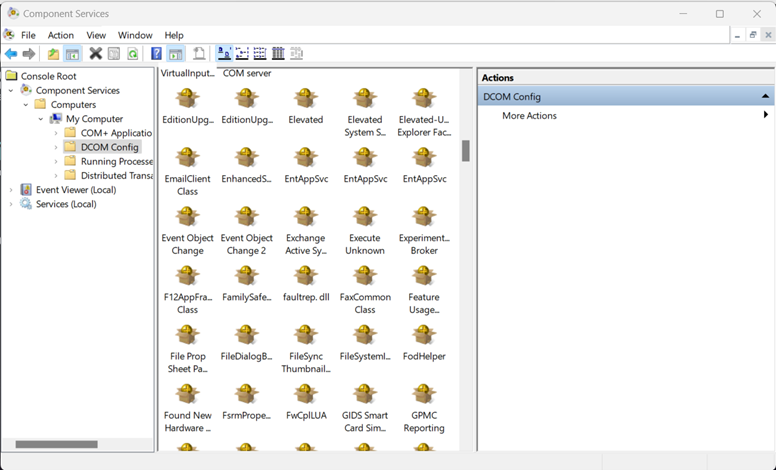Open the Action menu
The height and width of the screenshot is (470, 776).
(60, 35)
